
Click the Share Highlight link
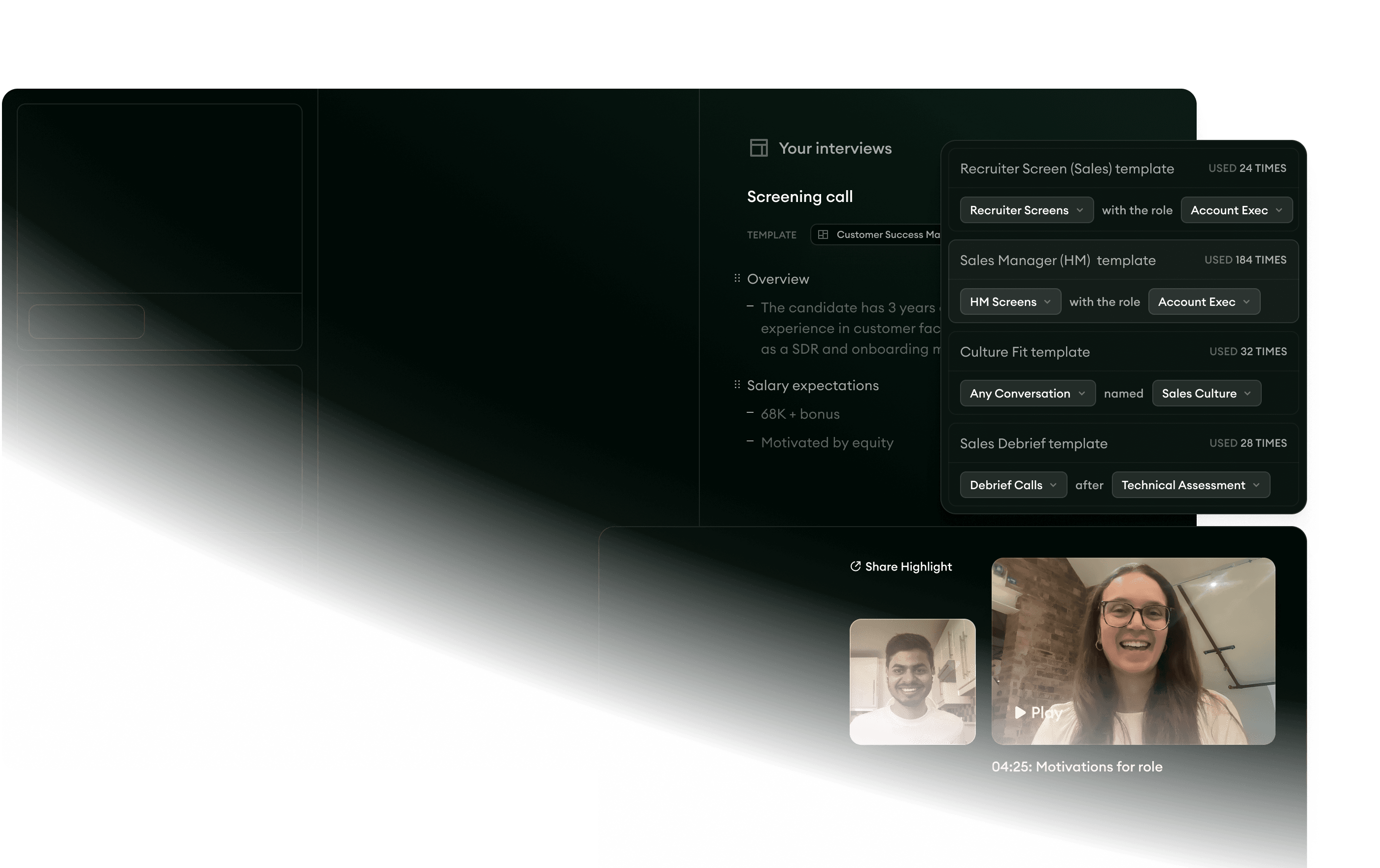(908, 567)
